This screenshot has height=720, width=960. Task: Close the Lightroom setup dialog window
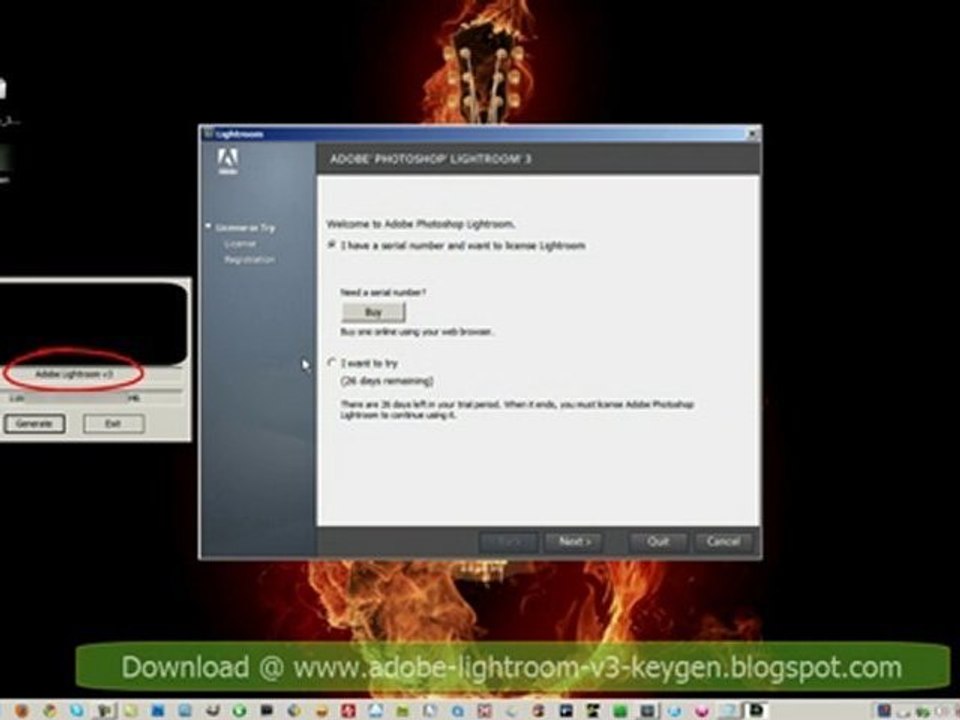click(754, 134)
